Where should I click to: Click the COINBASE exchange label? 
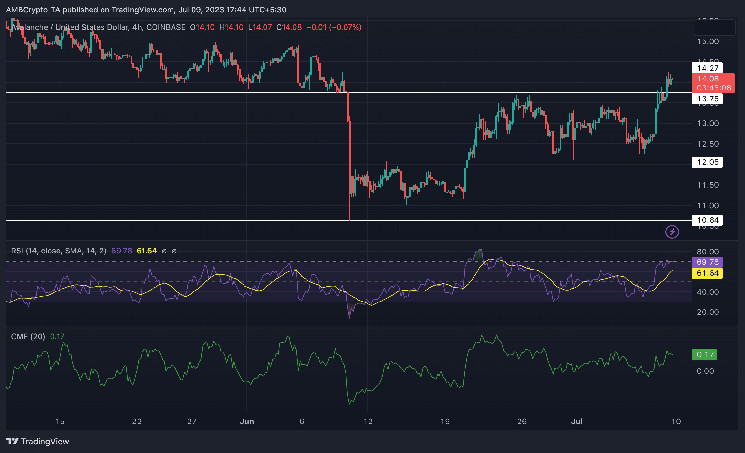166,28
